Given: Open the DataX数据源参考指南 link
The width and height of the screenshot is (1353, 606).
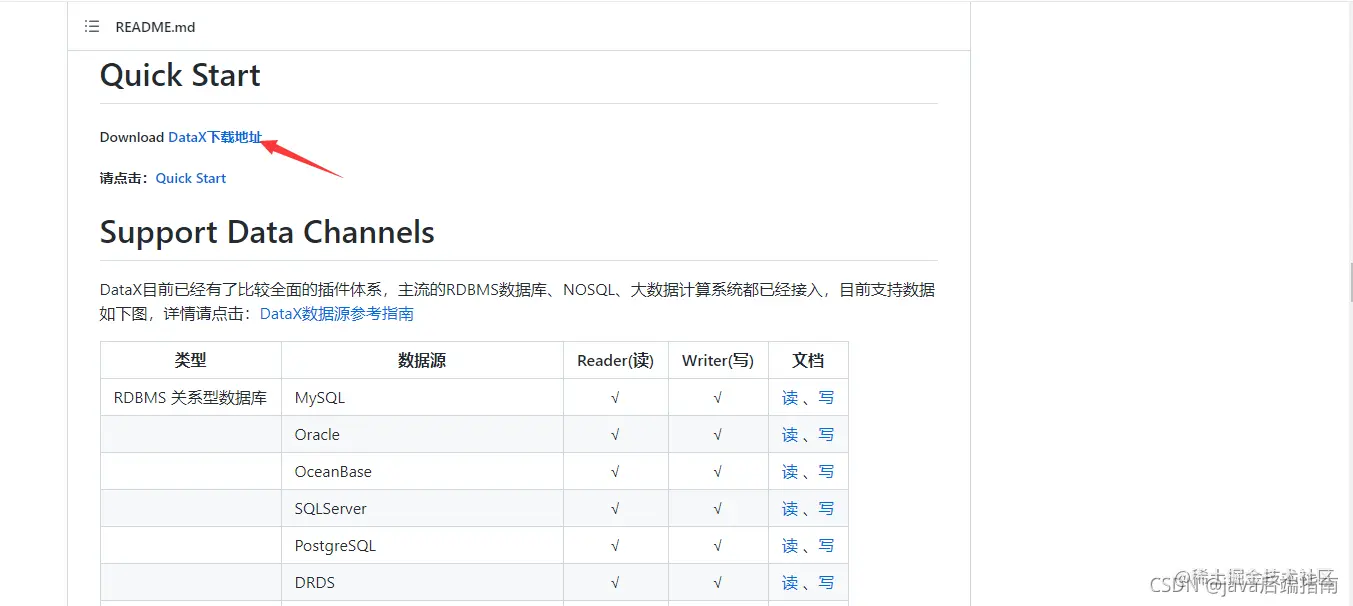Looking at the screenshot, I should pos(336,313).
